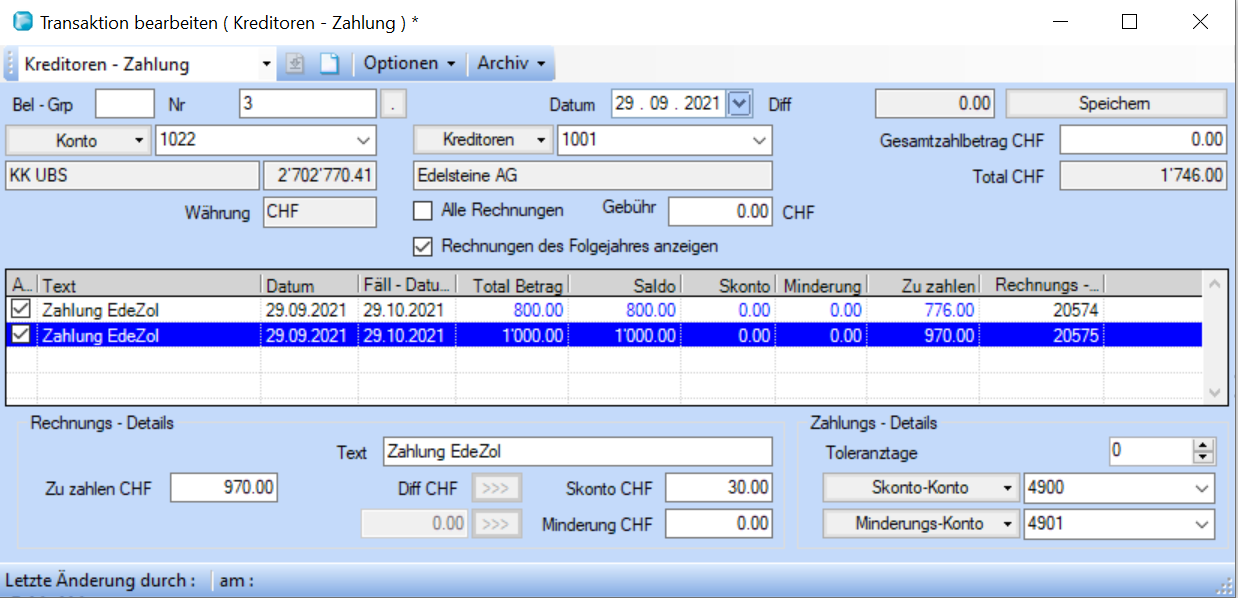Click the small dot button next to Nr
The width and height of the screenshot is (1238, 598).
(x=394, y=103)
